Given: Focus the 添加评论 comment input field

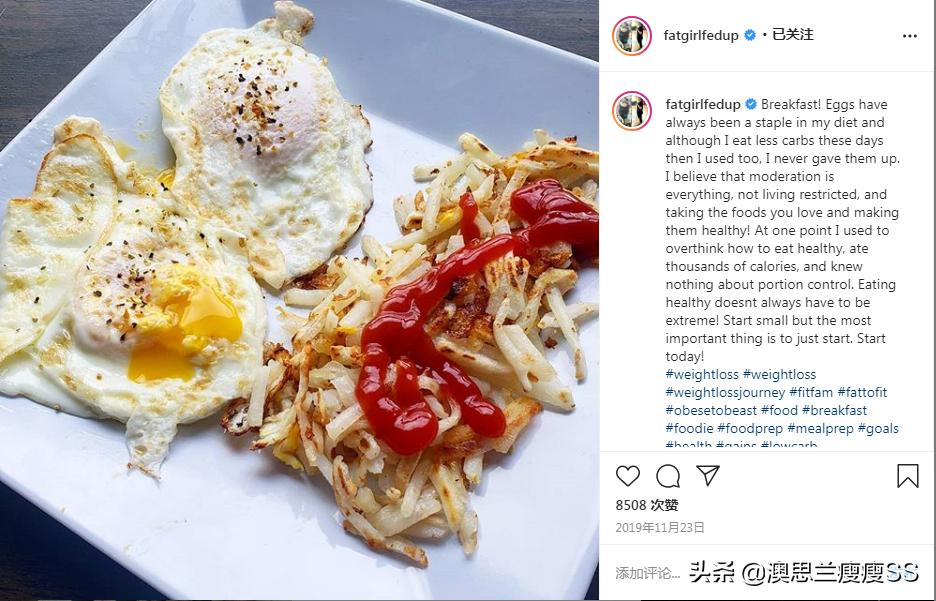Looking at the screenshot, I should (x=647, y=574).
